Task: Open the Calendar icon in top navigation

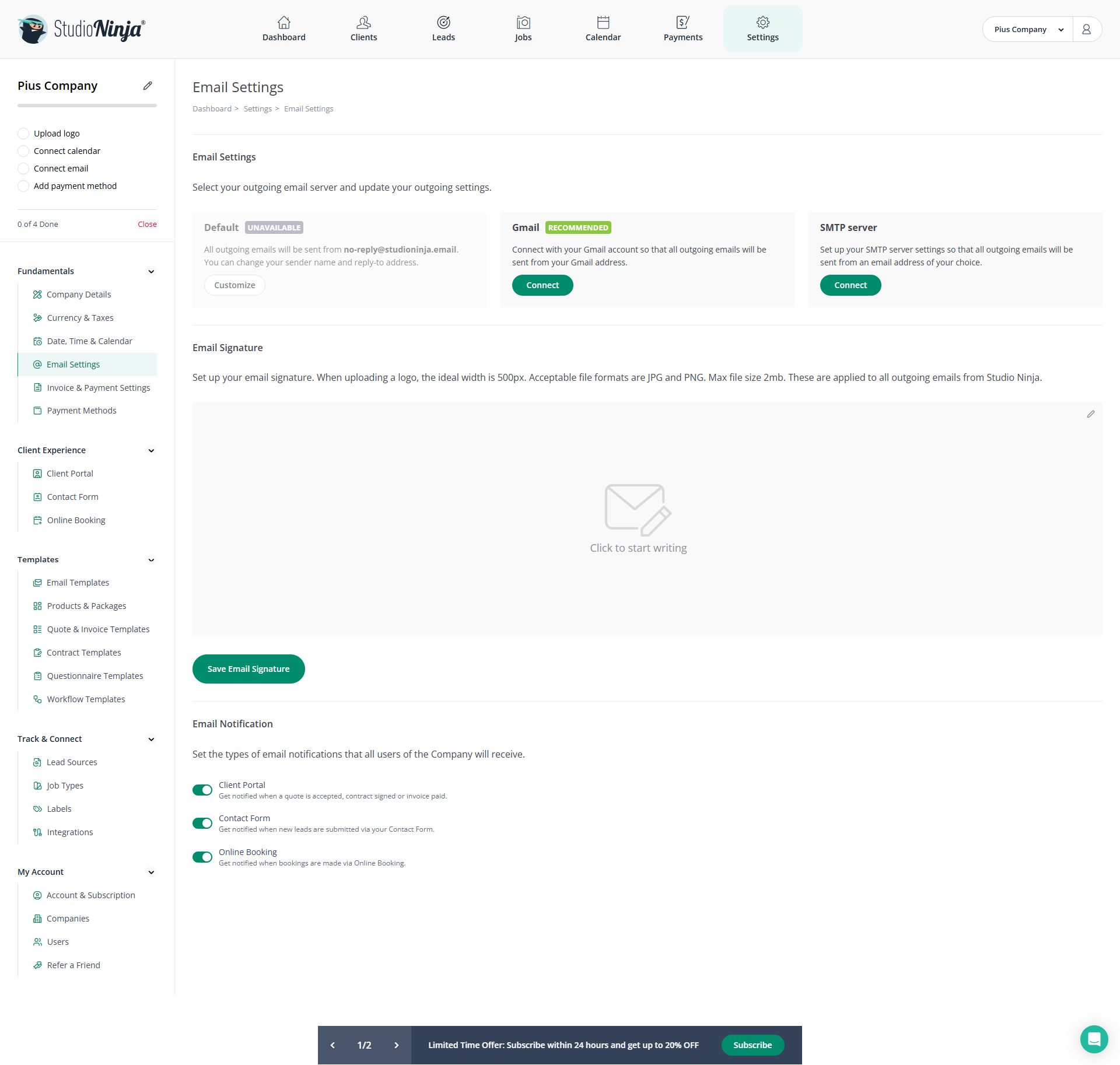Action: tap(603, 22)
